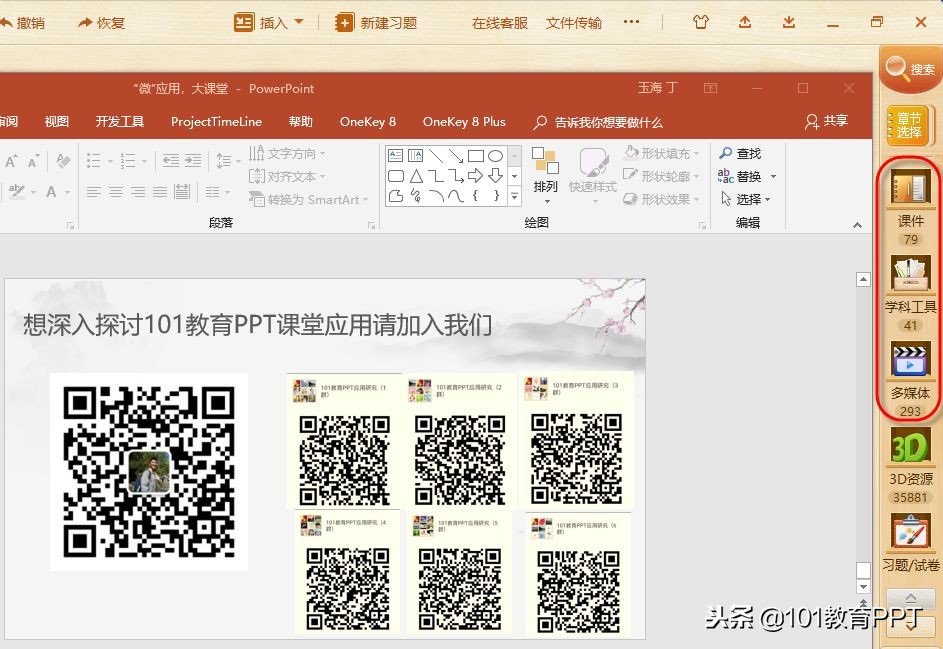Click decrease indent in paragraph group
Viewport: 943px width, 649px height.
coord(170,161)
